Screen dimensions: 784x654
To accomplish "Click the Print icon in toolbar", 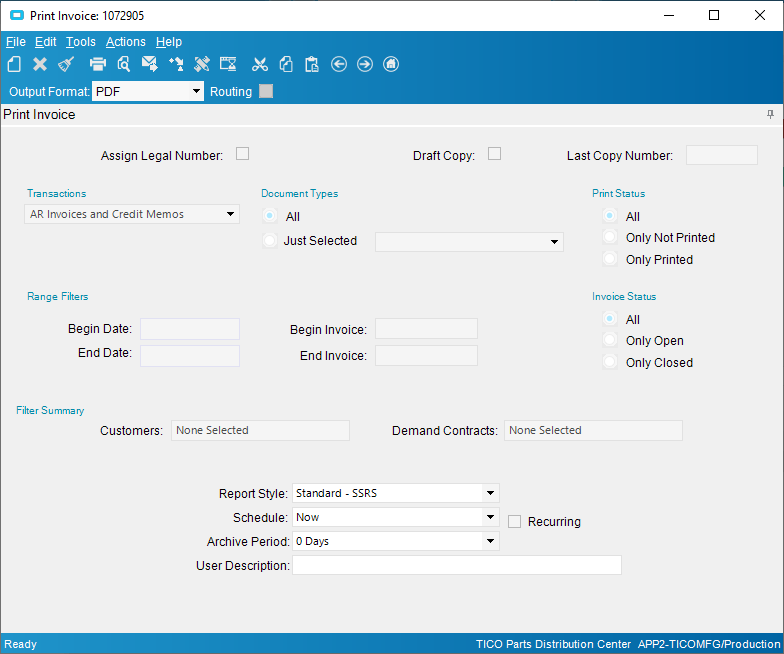I will coord(98,64).
